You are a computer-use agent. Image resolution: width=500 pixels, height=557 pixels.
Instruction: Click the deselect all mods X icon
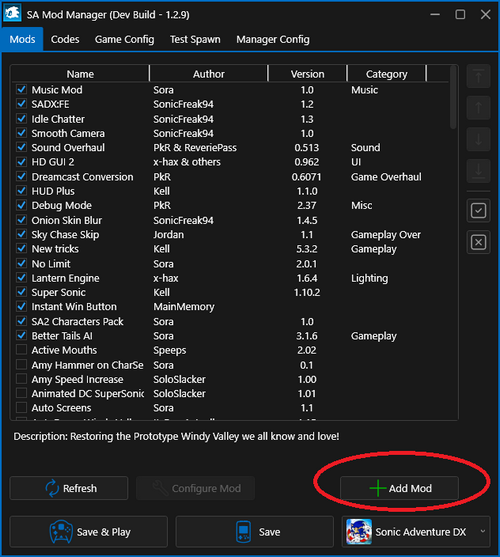coord(478,242)
